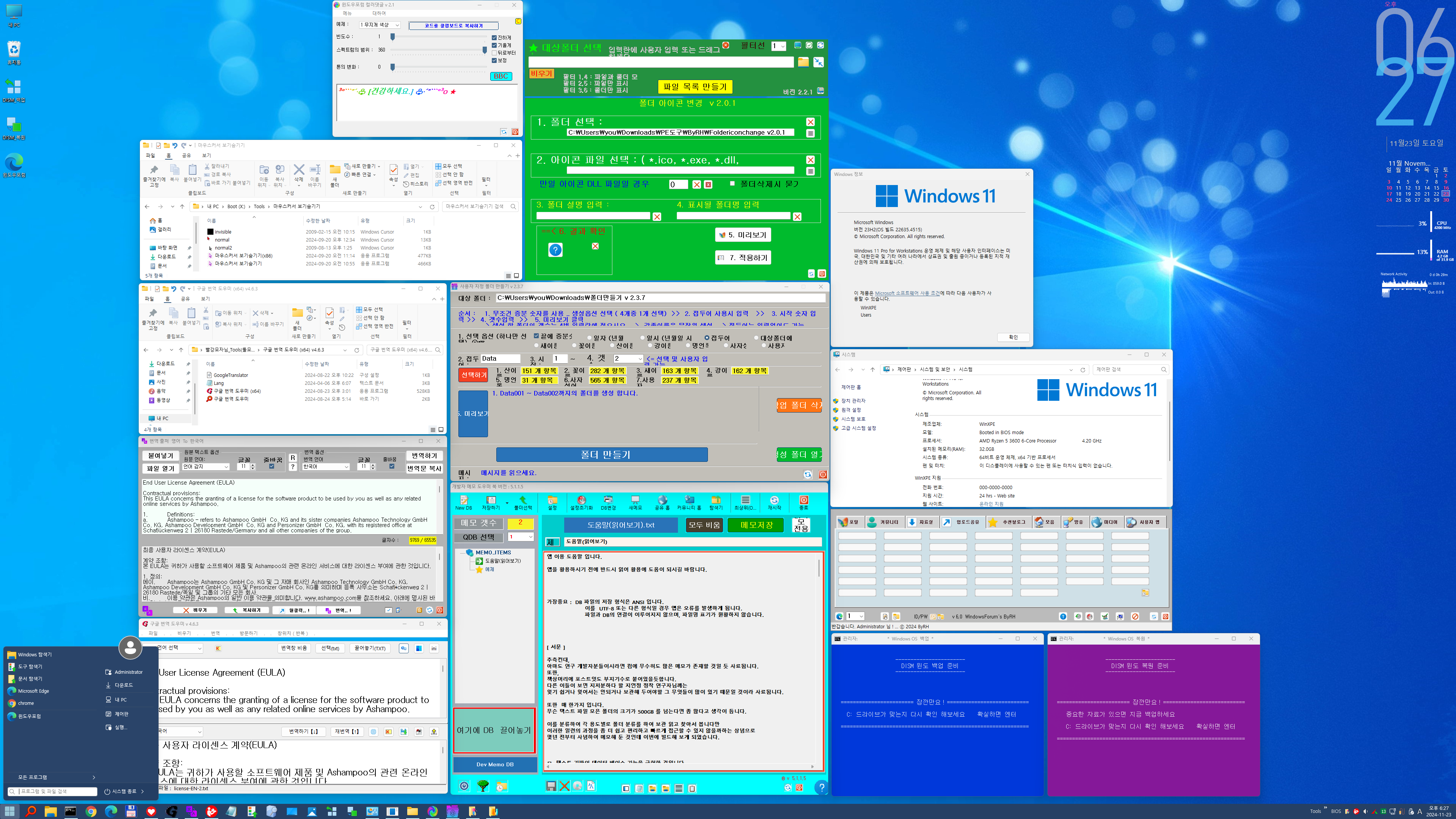Click 메모저장 green button
Screen dimensions: 1456x819
point(756,525)
